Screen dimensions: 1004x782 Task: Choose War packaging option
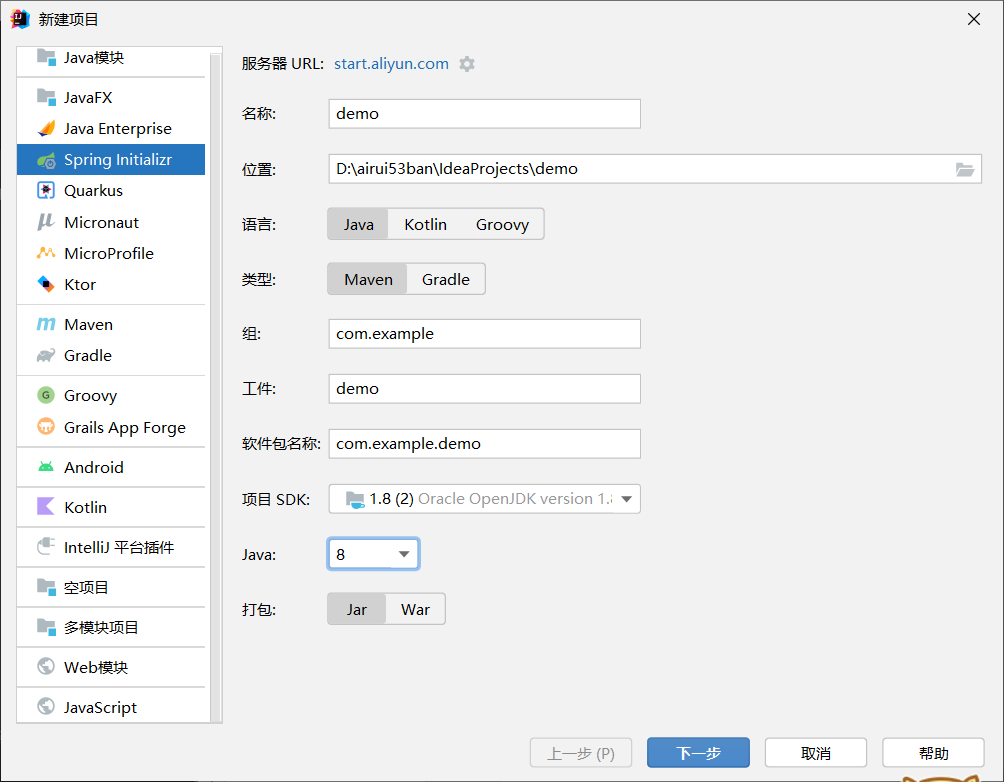pyautogui.click(x=415, y=609)
